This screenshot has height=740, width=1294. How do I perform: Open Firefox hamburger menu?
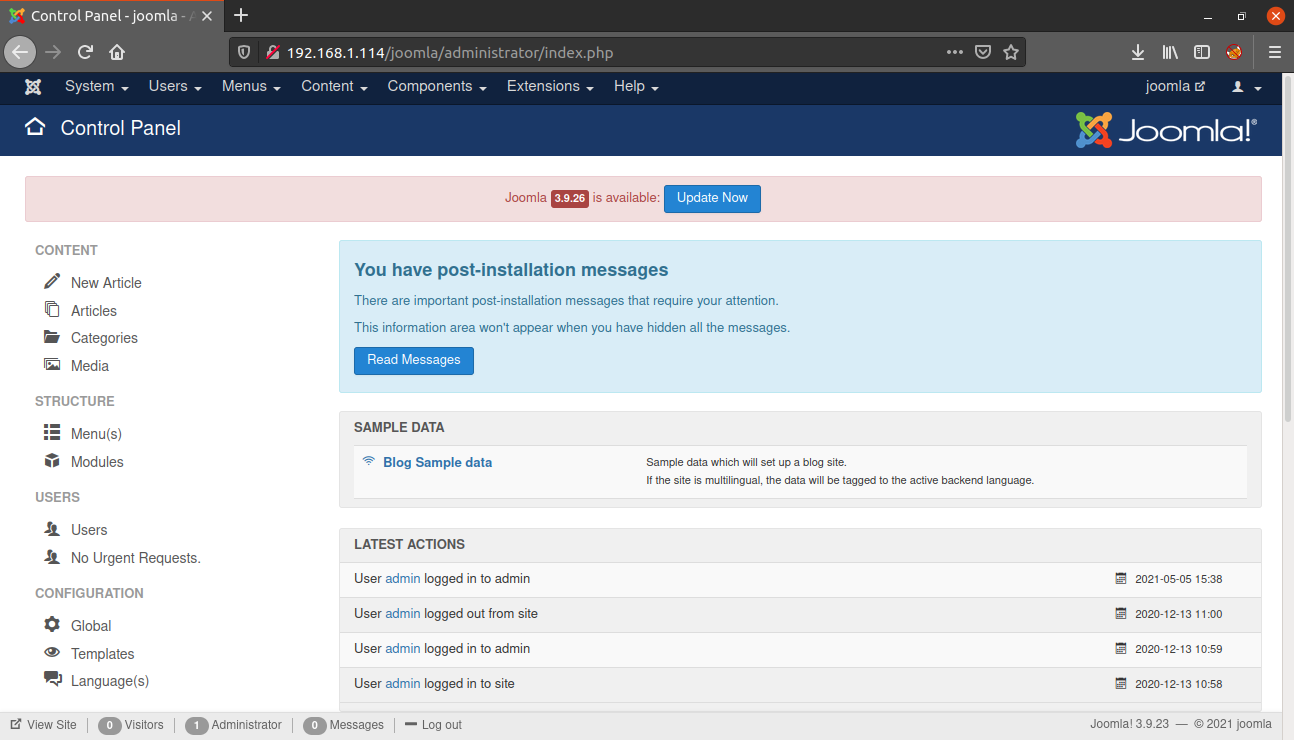tap(1275, 52)
